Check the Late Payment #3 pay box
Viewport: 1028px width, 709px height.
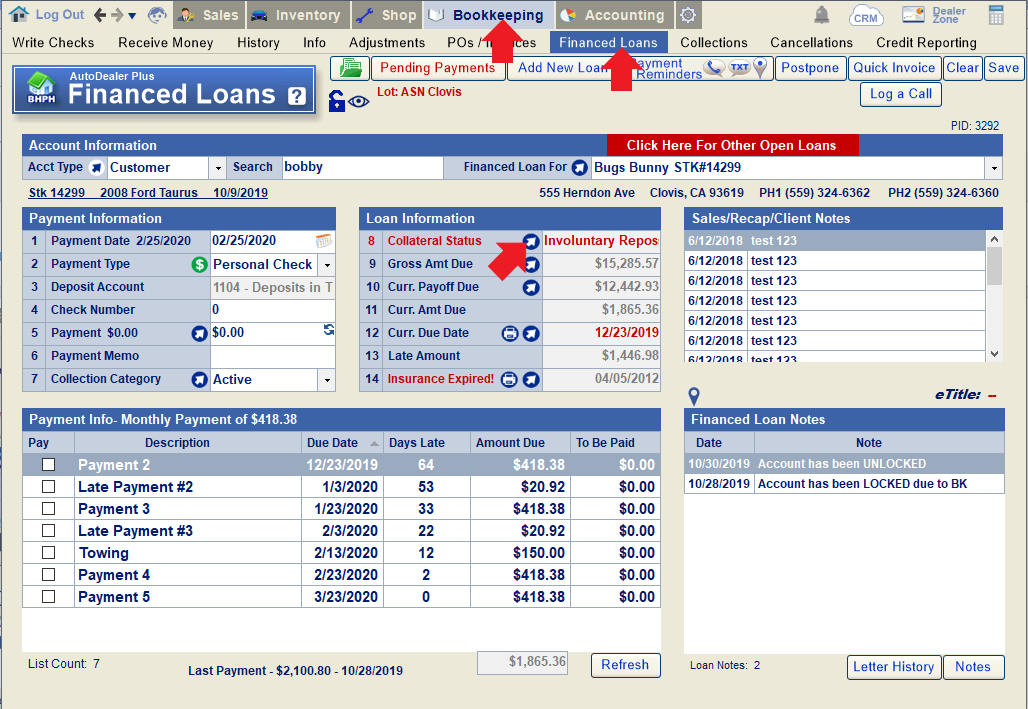coord(49,531)
